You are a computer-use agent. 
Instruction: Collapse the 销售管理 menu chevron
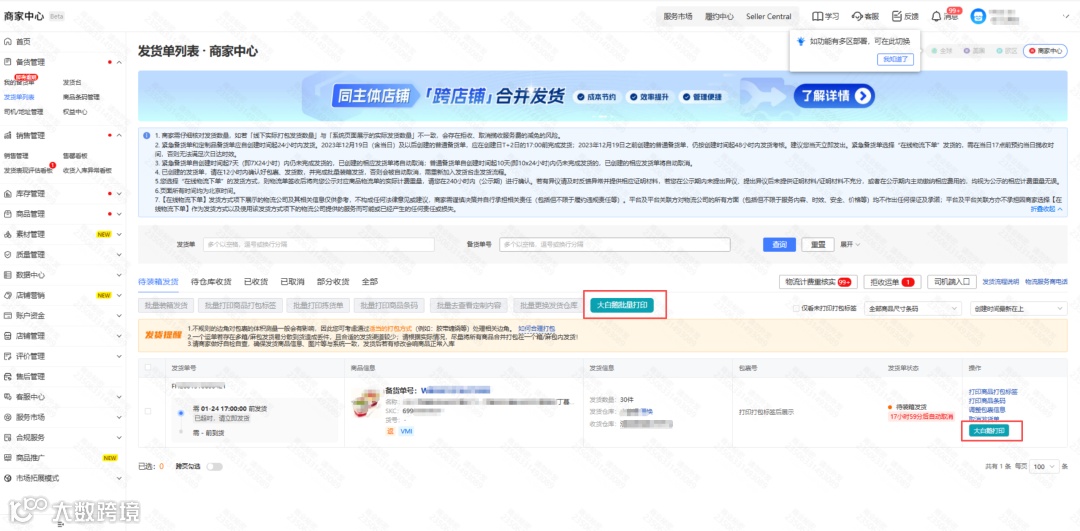point(119,136)
